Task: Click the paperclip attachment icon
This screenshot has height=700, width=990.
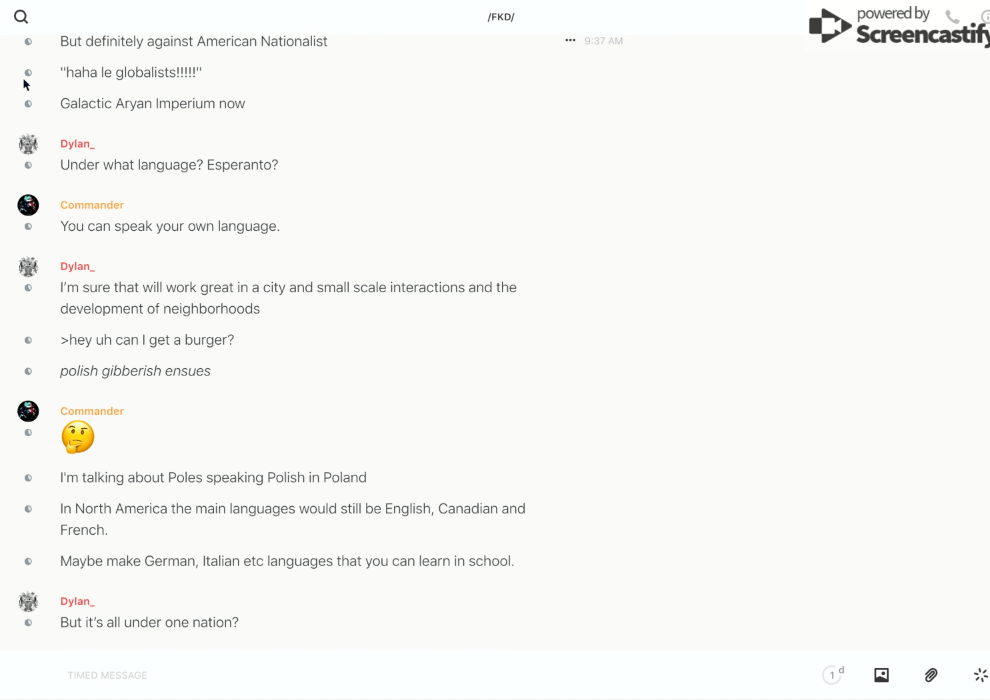Action: click(931, 675)
